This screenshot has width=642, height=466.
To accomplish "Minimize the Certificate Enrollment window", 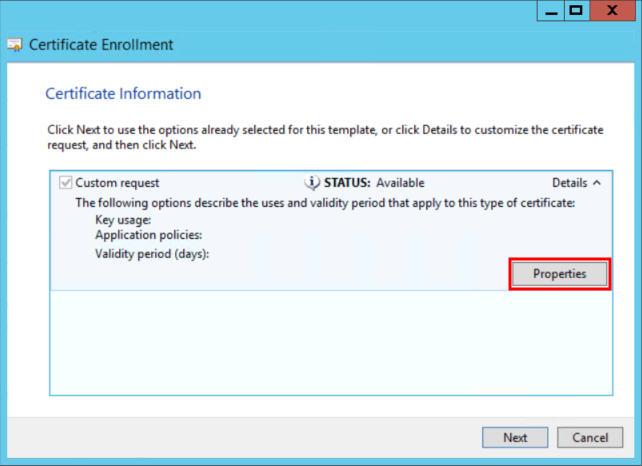I will pos(549,11).
